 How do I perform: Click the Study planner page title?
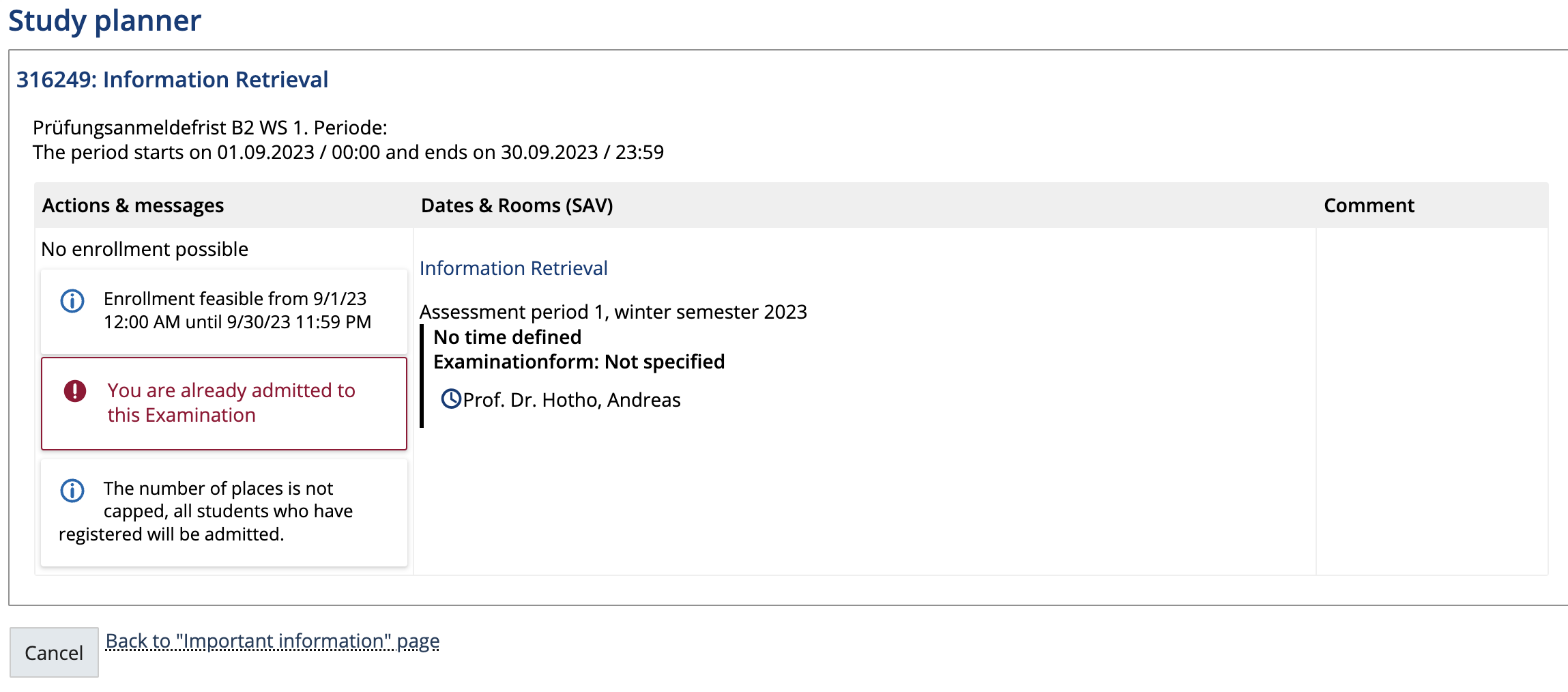(x=104, y=20)
